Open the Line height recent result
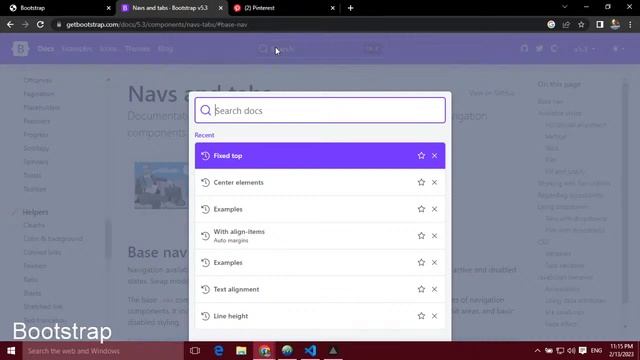The height and width of the screenshot is (360, 640). tap(320, 316)
